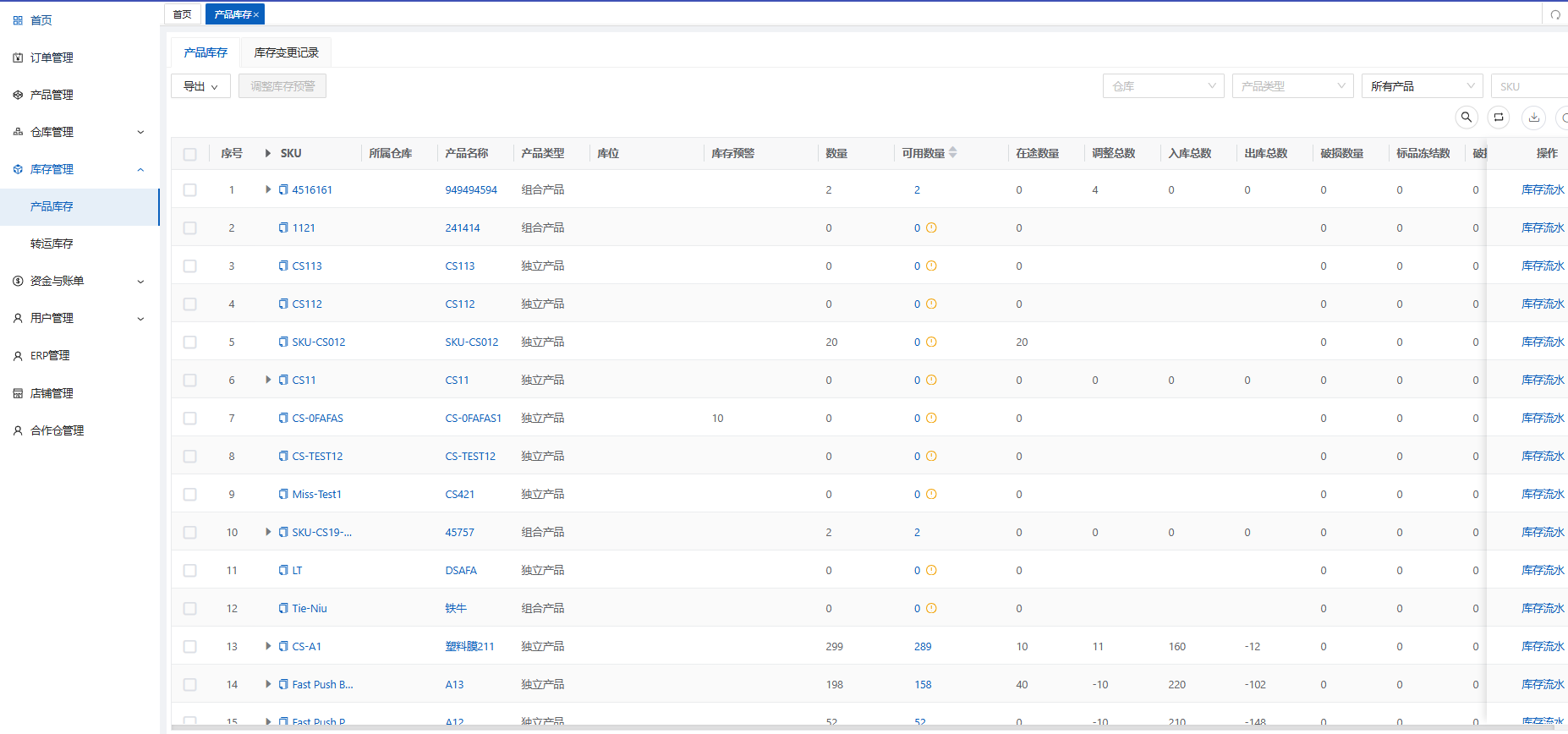Copy SKU 4516161 using its copy icon
The image size is (1568, 734).
(x=283, y=189)
